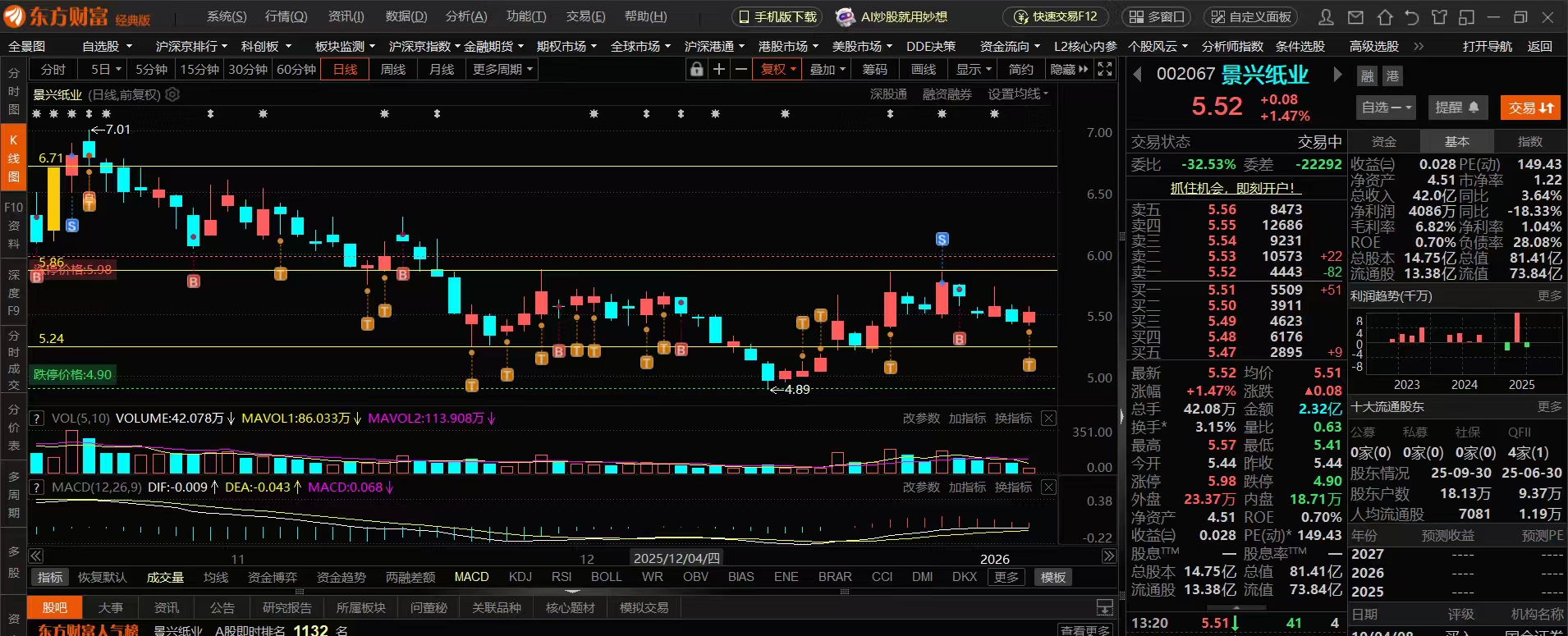
Task: Zoom in chart with plus icon
Action: (719, 70)
